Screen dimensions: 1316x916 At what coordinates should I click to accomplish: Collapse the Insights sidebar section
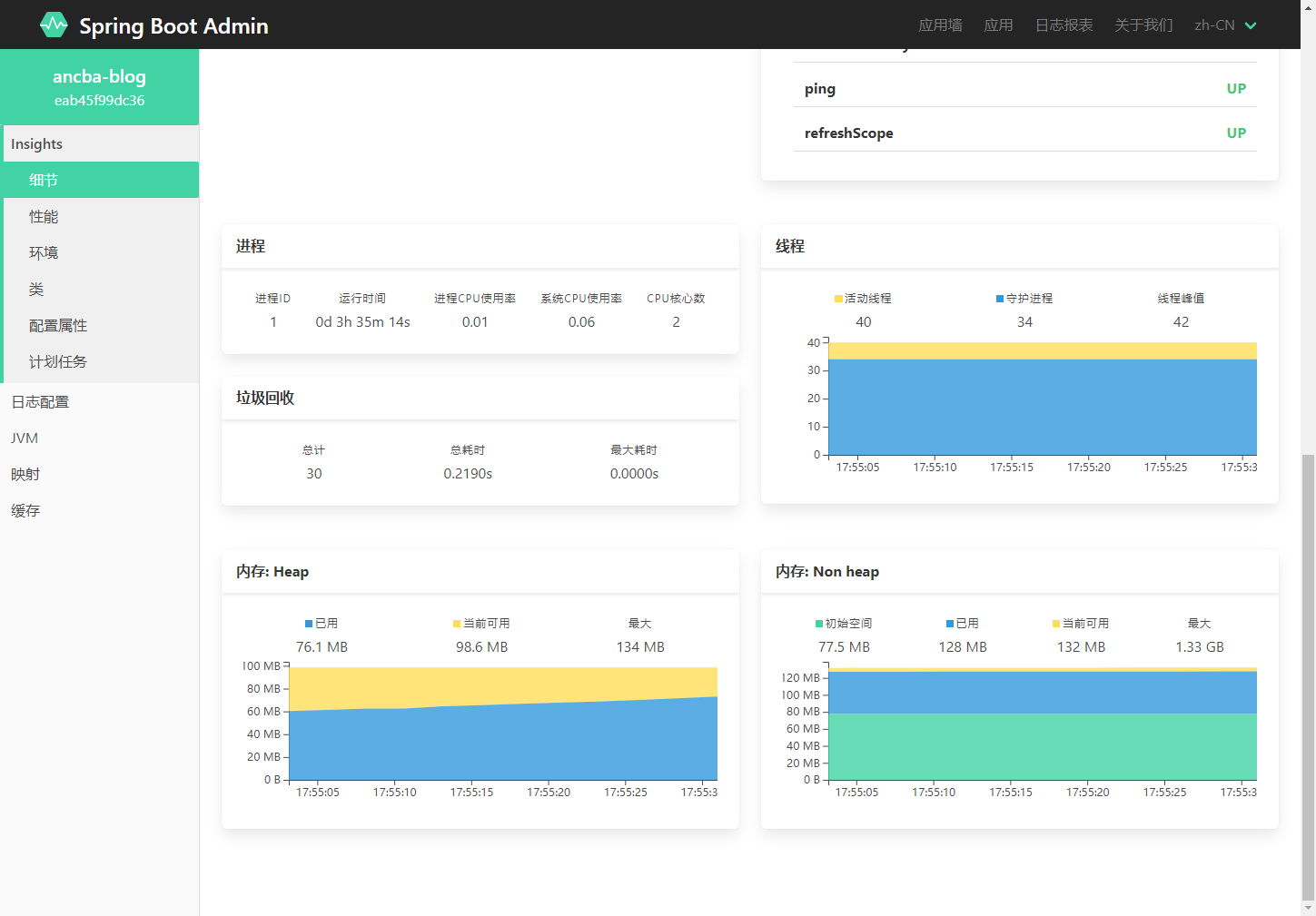[99, 143]
